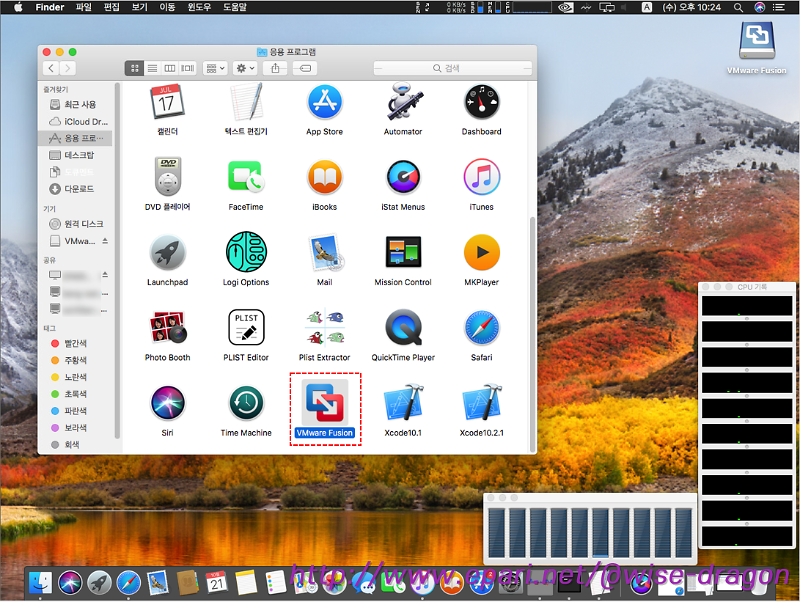The width and height of the screenshot is (800, 602).
Task: Switch Finder to gallery view
Action: point(188,68)
